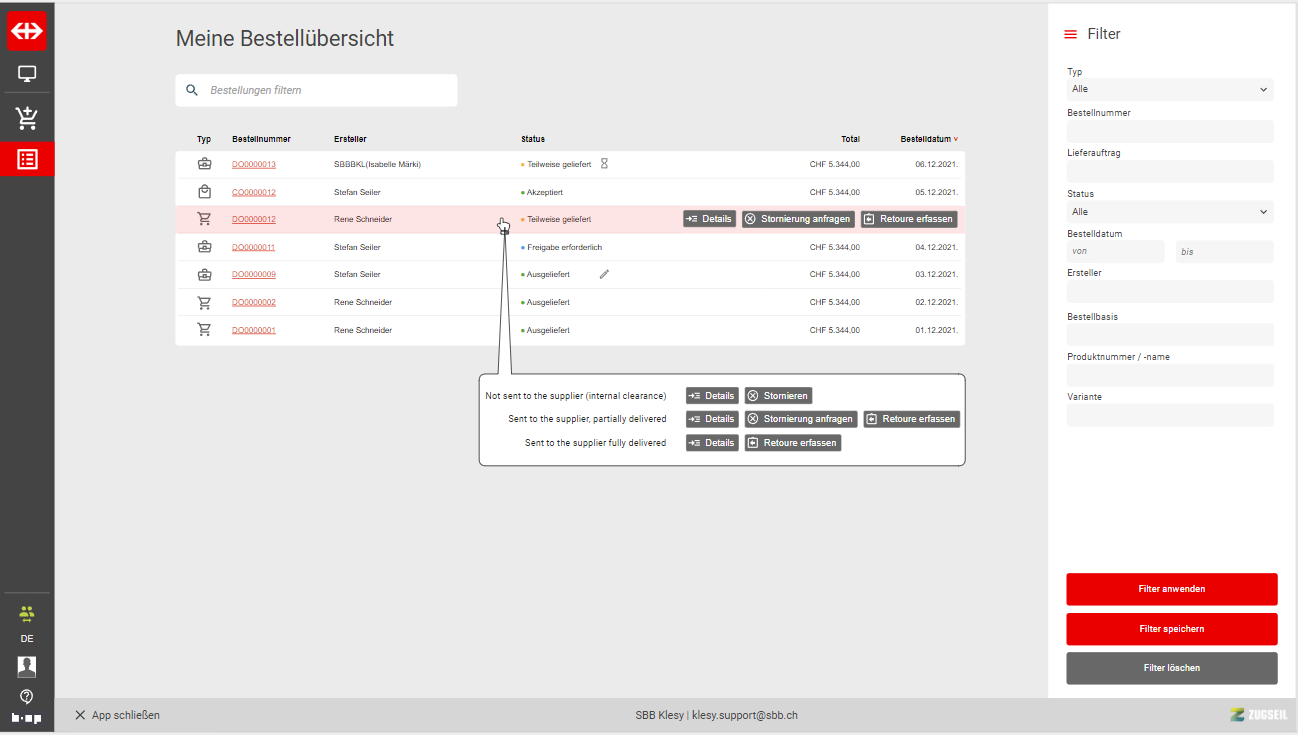Click the pencil edit icon for DO0000009
Viewport: 1298px width, 735px height.
pos(604,274)
